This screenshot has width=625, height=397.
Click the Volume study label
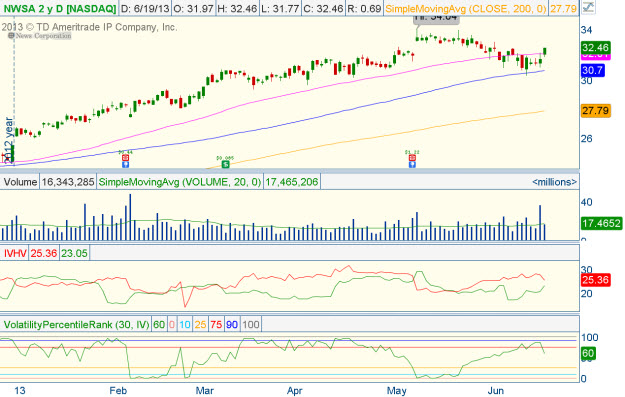point(20,182)
